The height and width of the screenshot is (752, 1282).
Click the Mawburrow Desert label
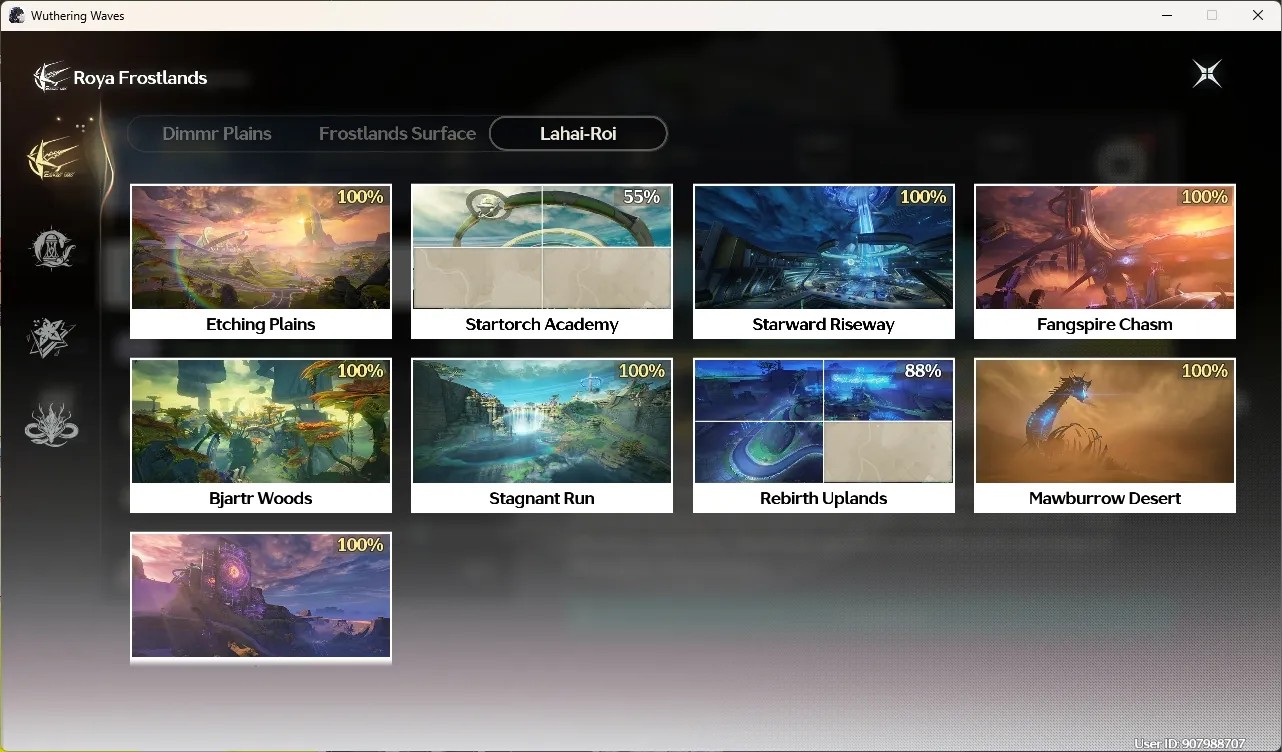1105,498
